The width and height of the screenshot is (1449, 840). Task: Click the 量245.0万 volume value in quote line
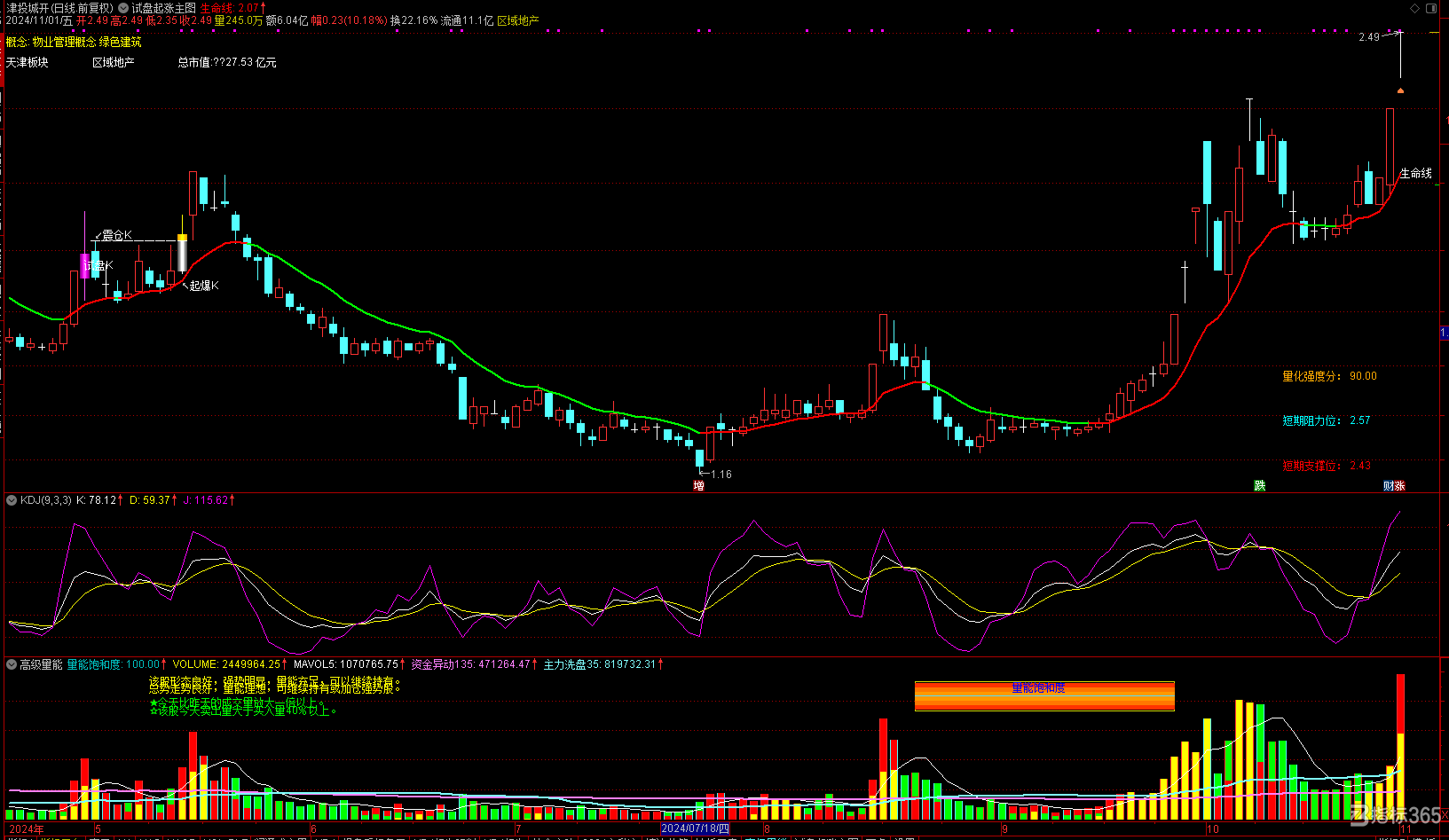(x=240, y=20)
